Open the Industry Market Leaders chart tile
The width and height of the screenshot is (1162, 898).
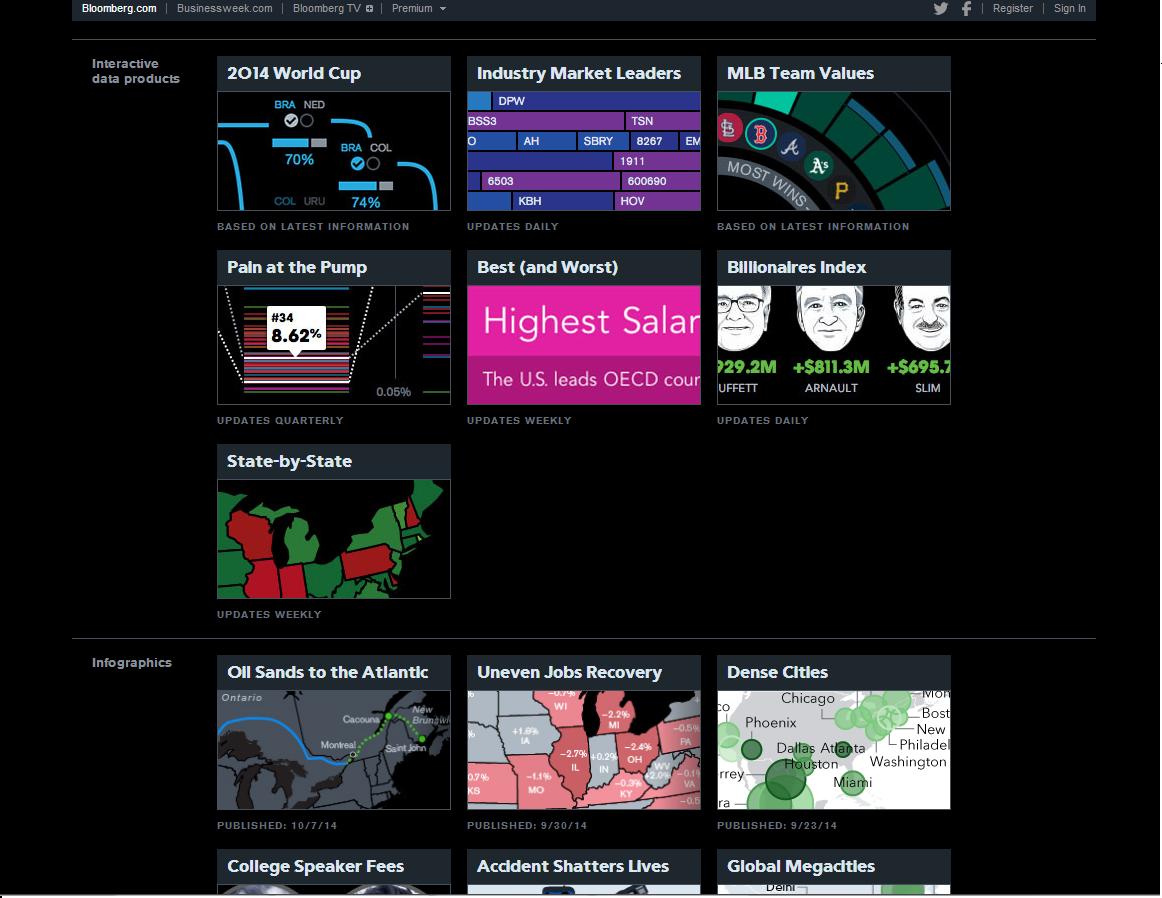[583, 151]
